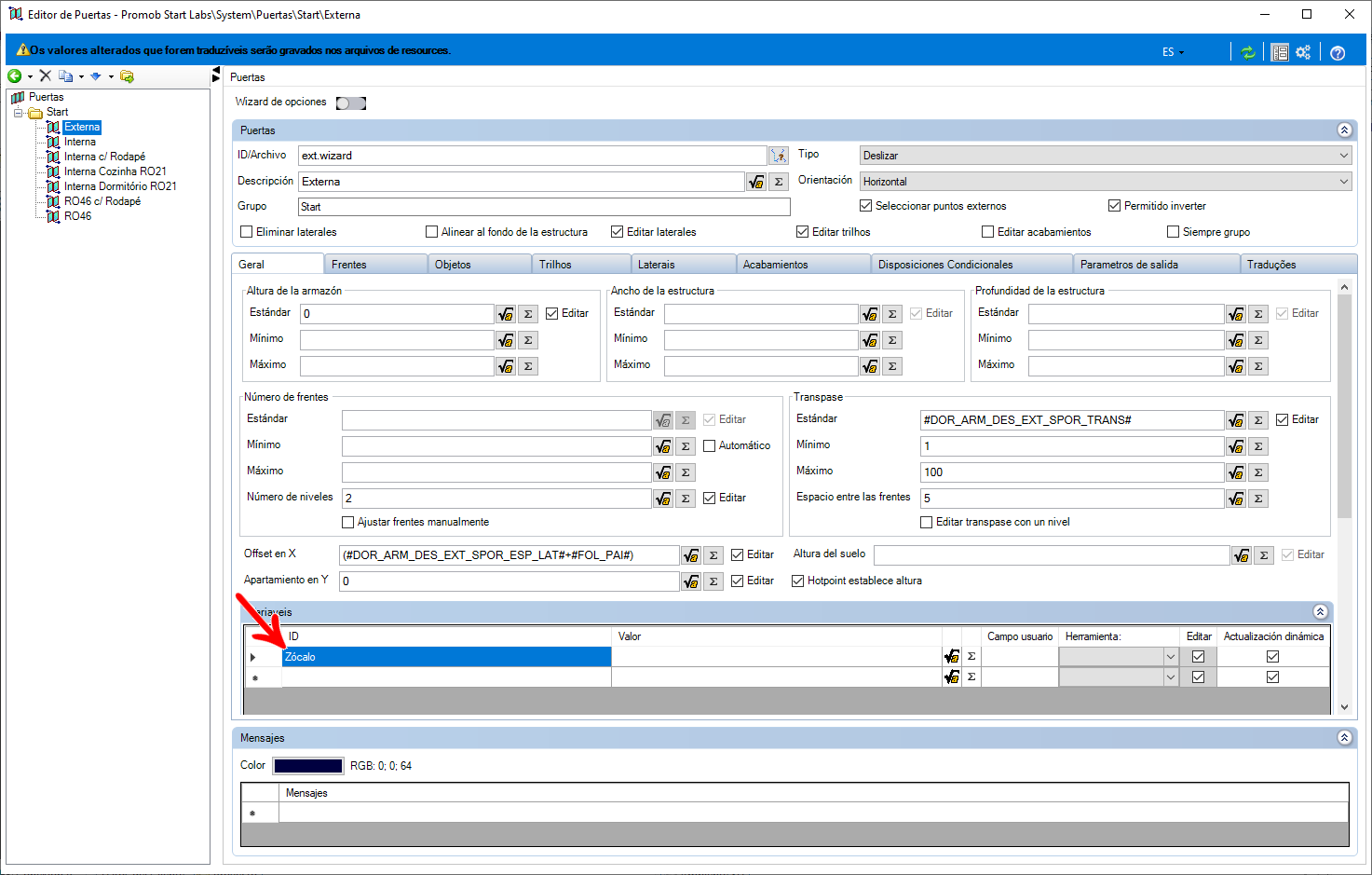1372x875 pixels.
Task: Select Interna Cozinha RO21 tree item
Action: 115,171
